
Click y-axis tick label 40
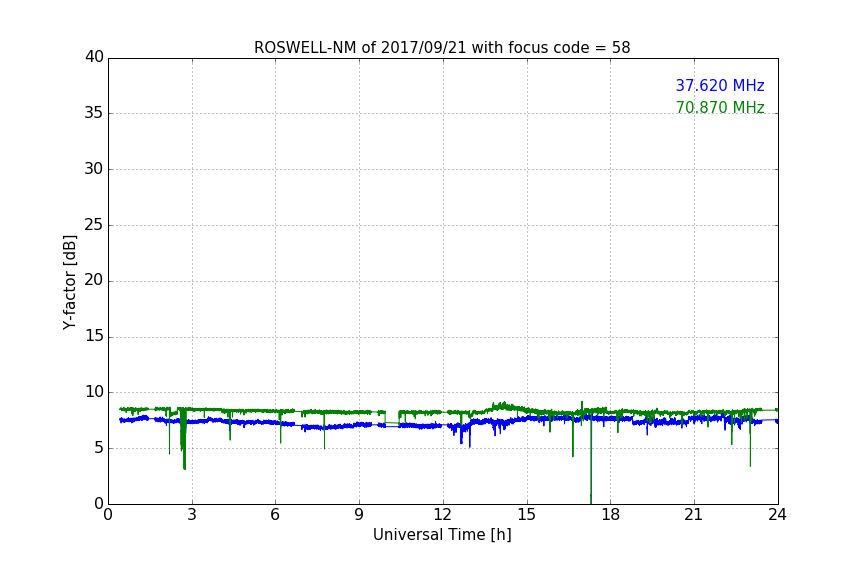[94, 57]
